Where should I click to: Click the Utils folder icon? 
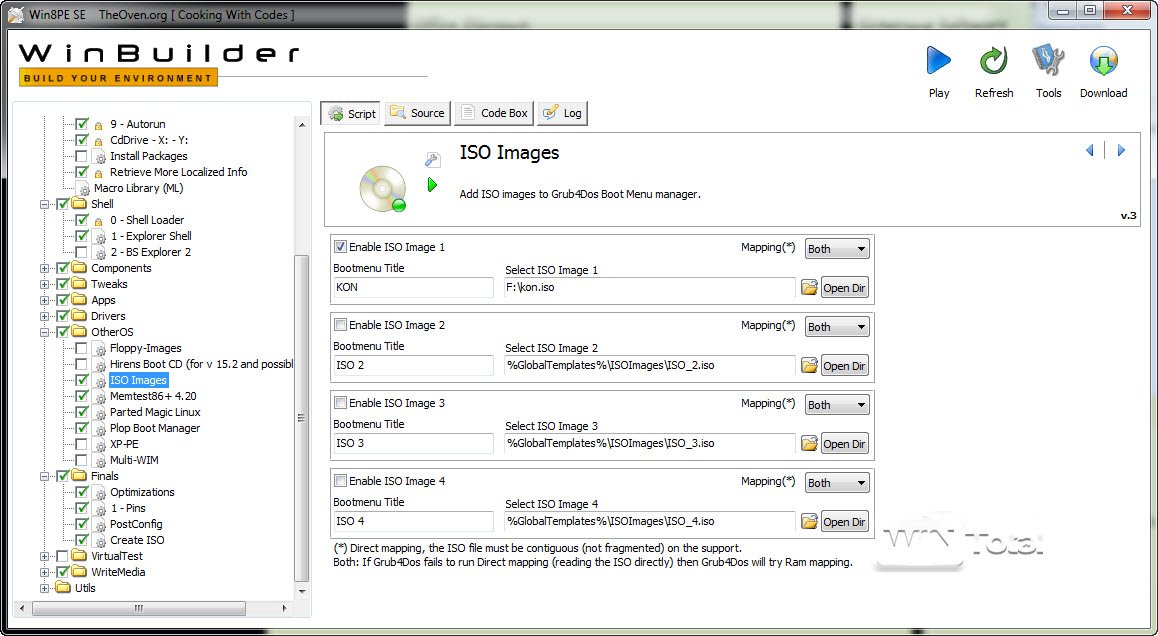click(x=64, y=588)
